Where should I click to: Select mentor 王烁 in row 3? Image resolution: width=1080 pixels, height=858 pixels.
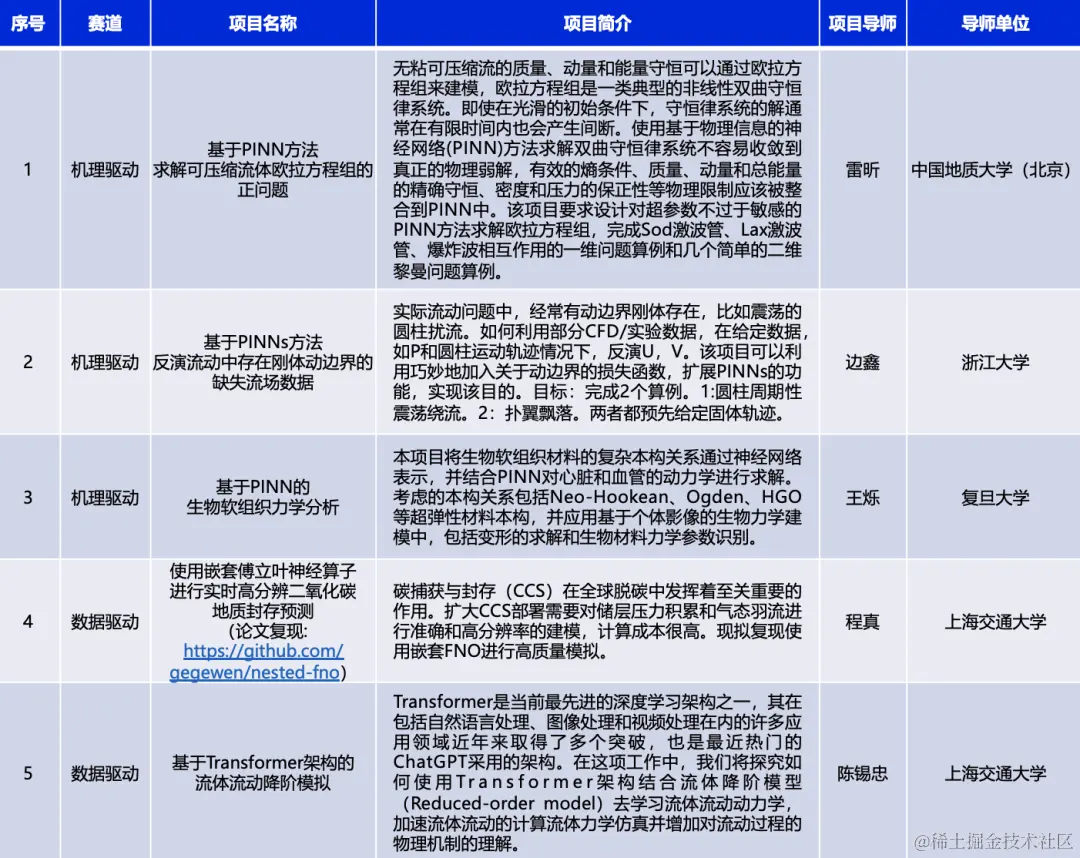(x=863, y=497)
